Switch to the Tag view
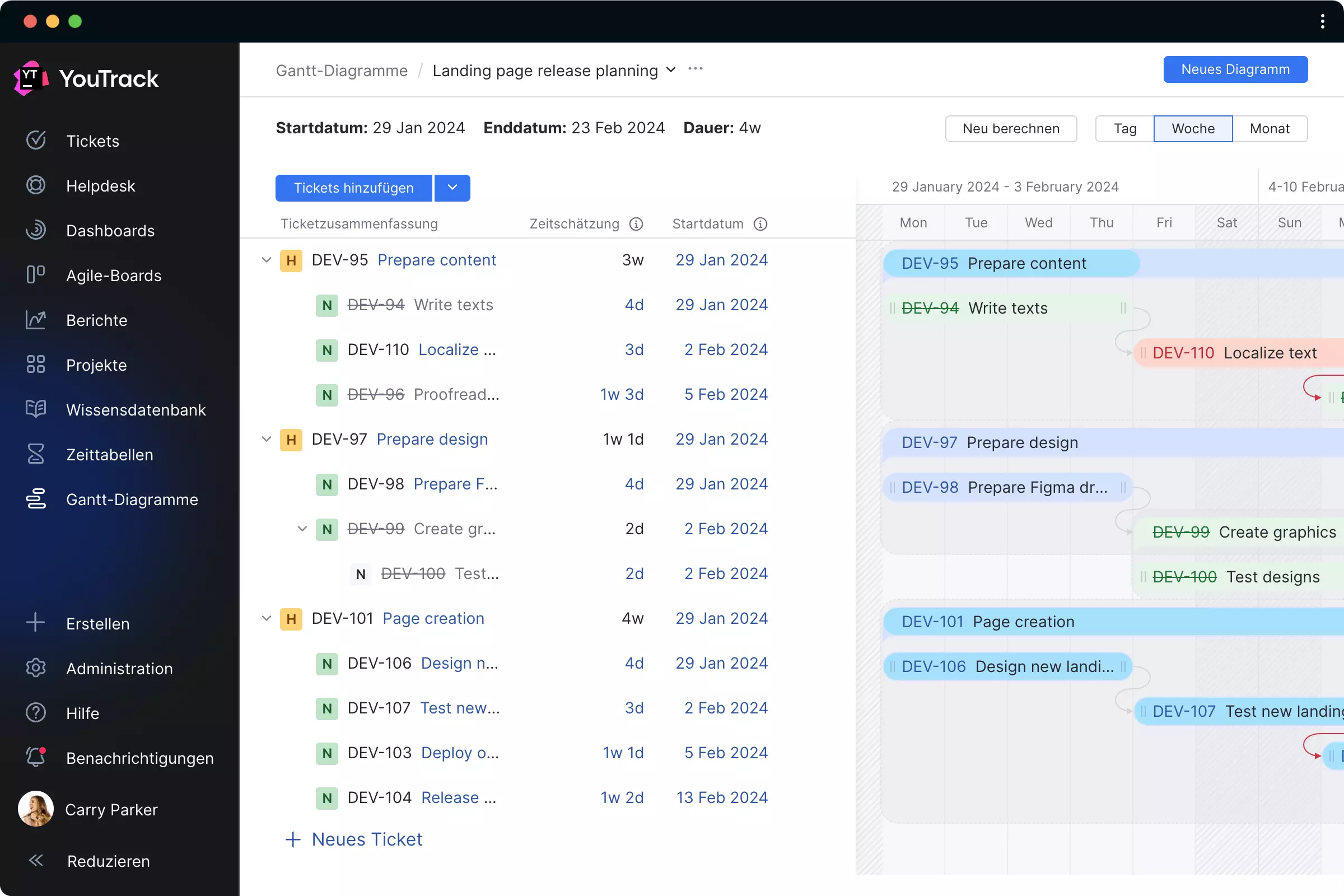 pyautogui.click(x=1125, y=128)
